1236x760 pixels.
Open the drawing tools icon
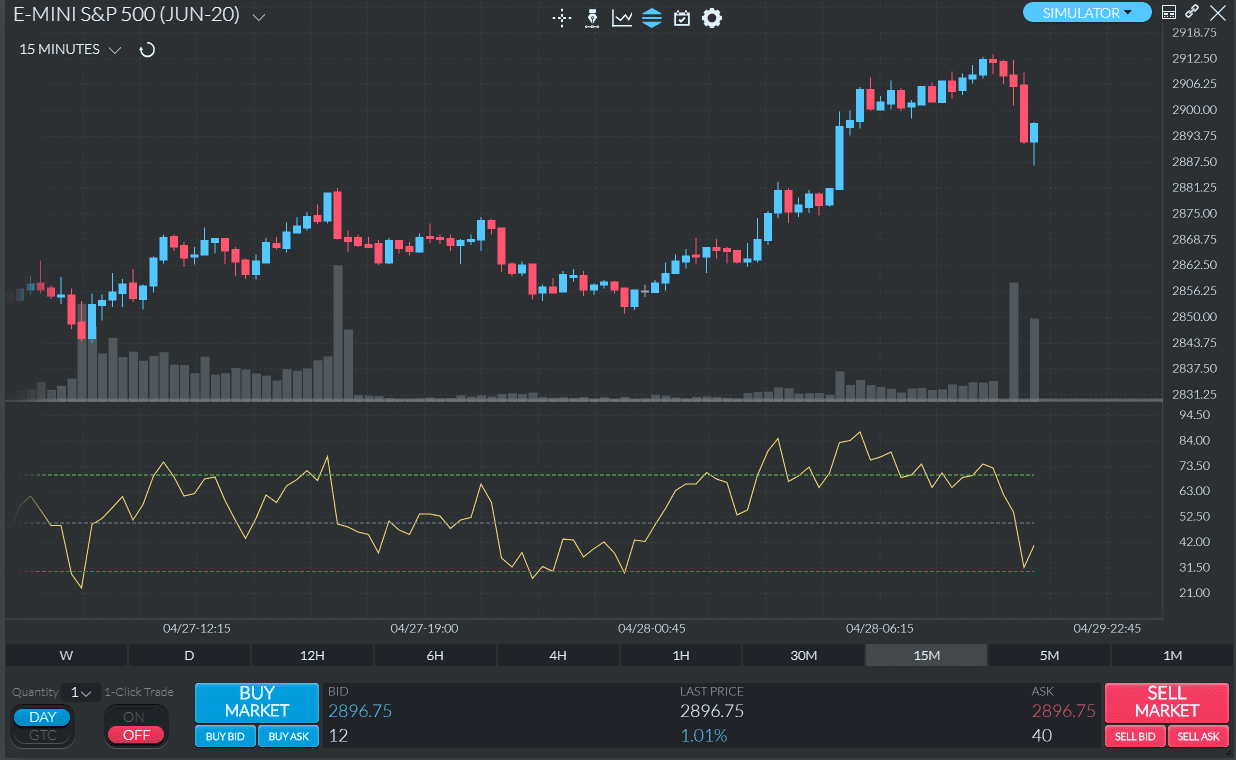[x=591, y=18]
